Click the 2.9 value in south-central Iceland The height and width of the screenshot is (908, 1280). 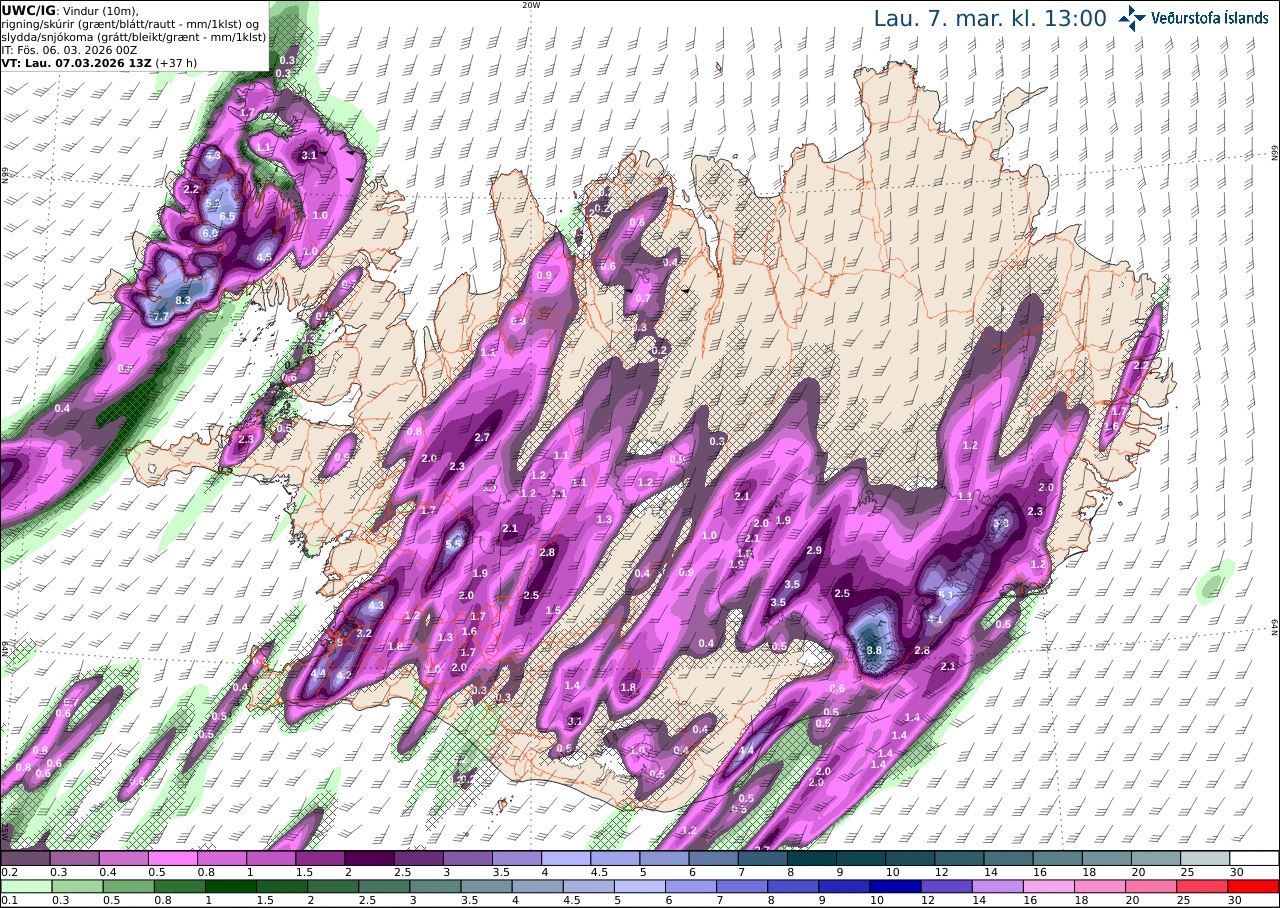point(814,551)
